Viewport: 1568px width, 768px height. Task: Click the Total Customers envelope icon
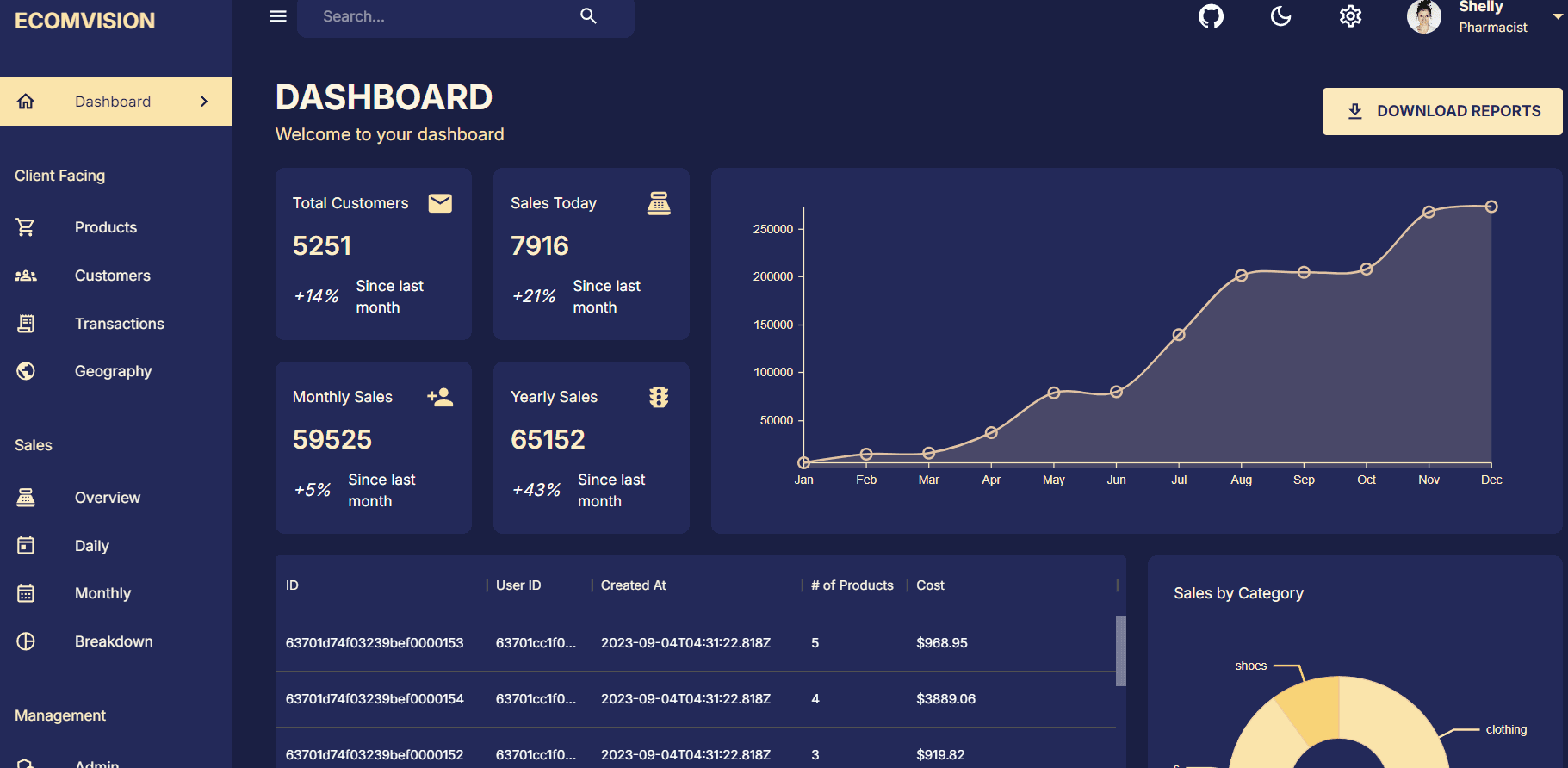point(440,203)
